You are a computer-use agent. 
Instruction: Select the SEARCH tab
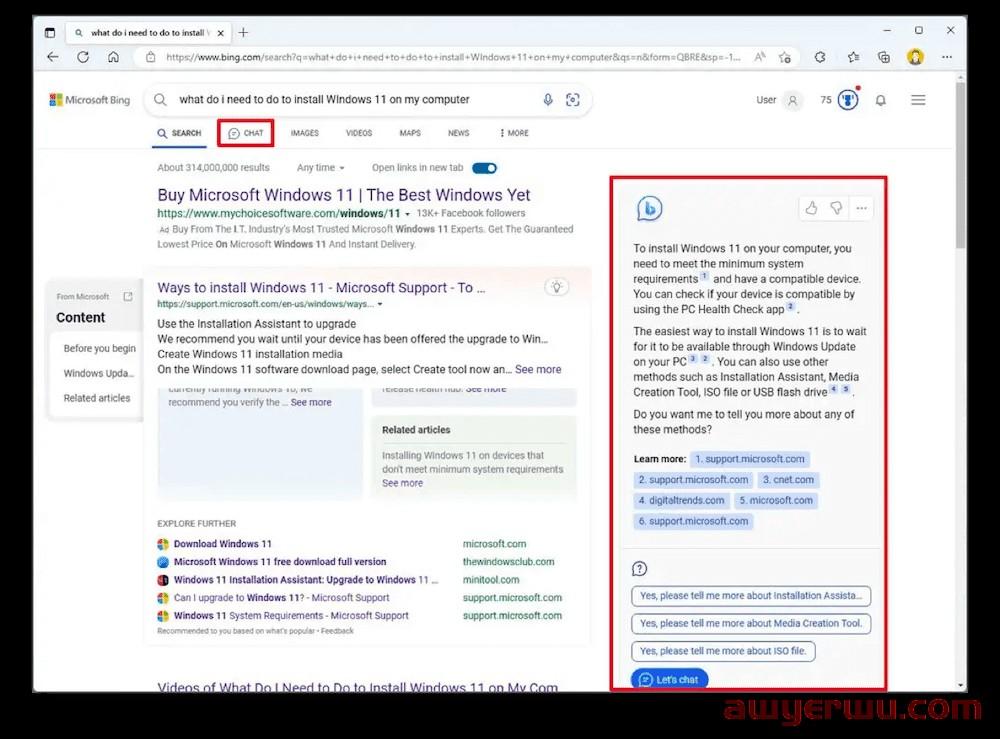pos(179,133)
